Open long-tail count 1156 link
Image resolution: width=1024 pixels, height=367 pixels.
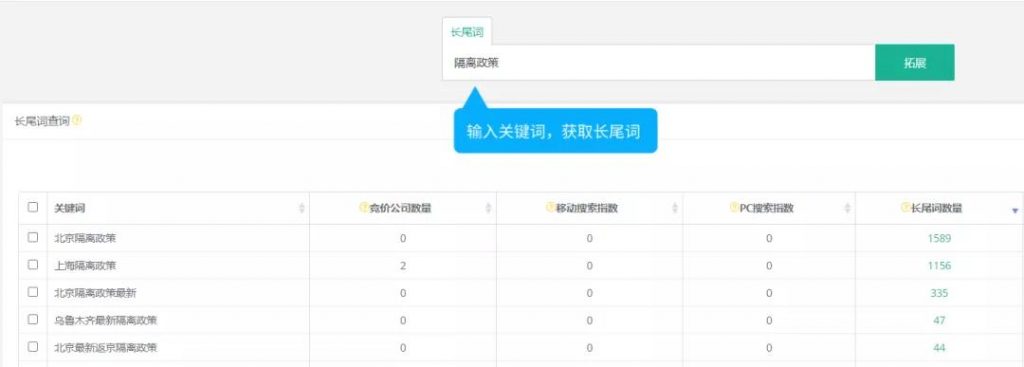coord(939,266)
